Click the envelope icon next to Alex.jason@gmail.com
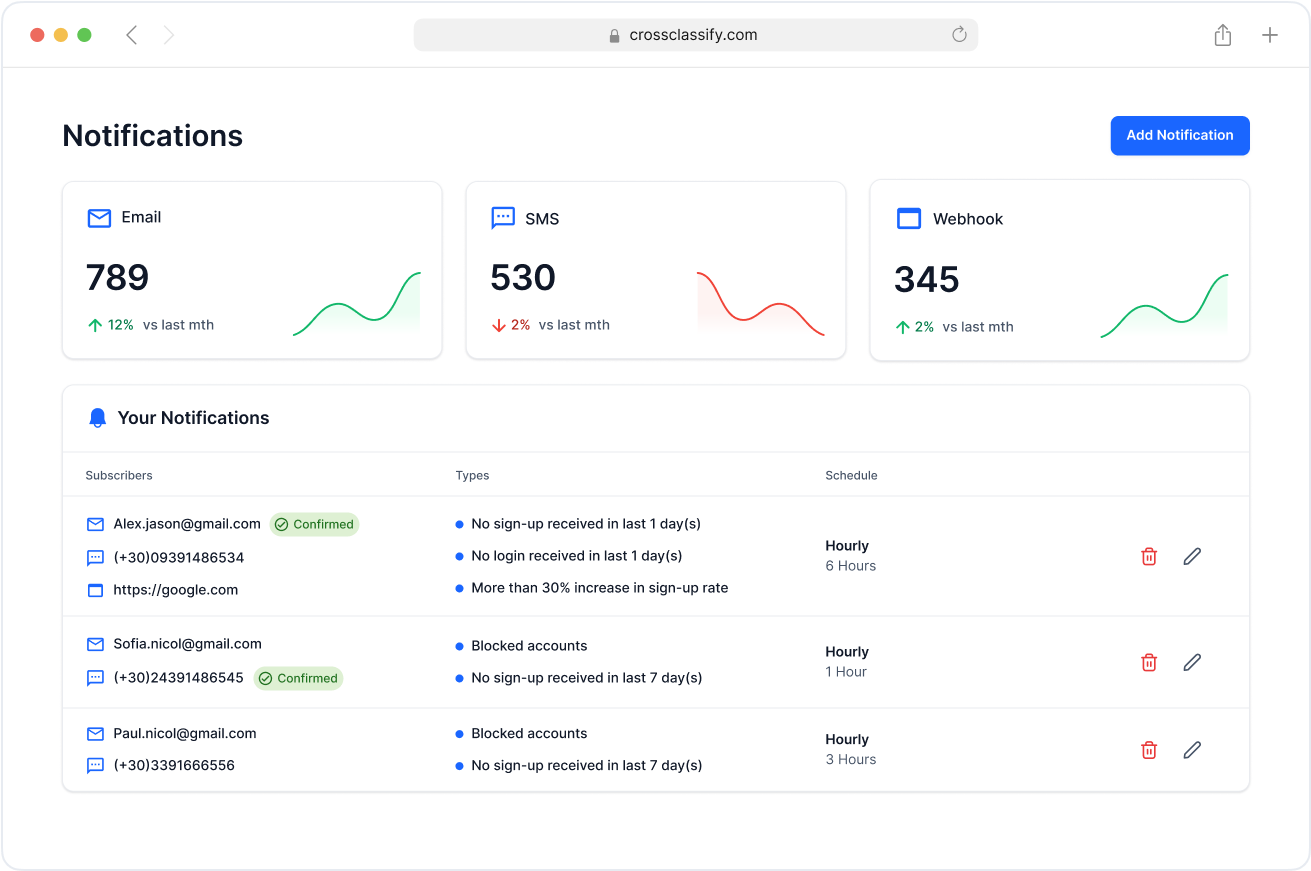This screenshot has height=871, width=1311. tap(95, 524)
